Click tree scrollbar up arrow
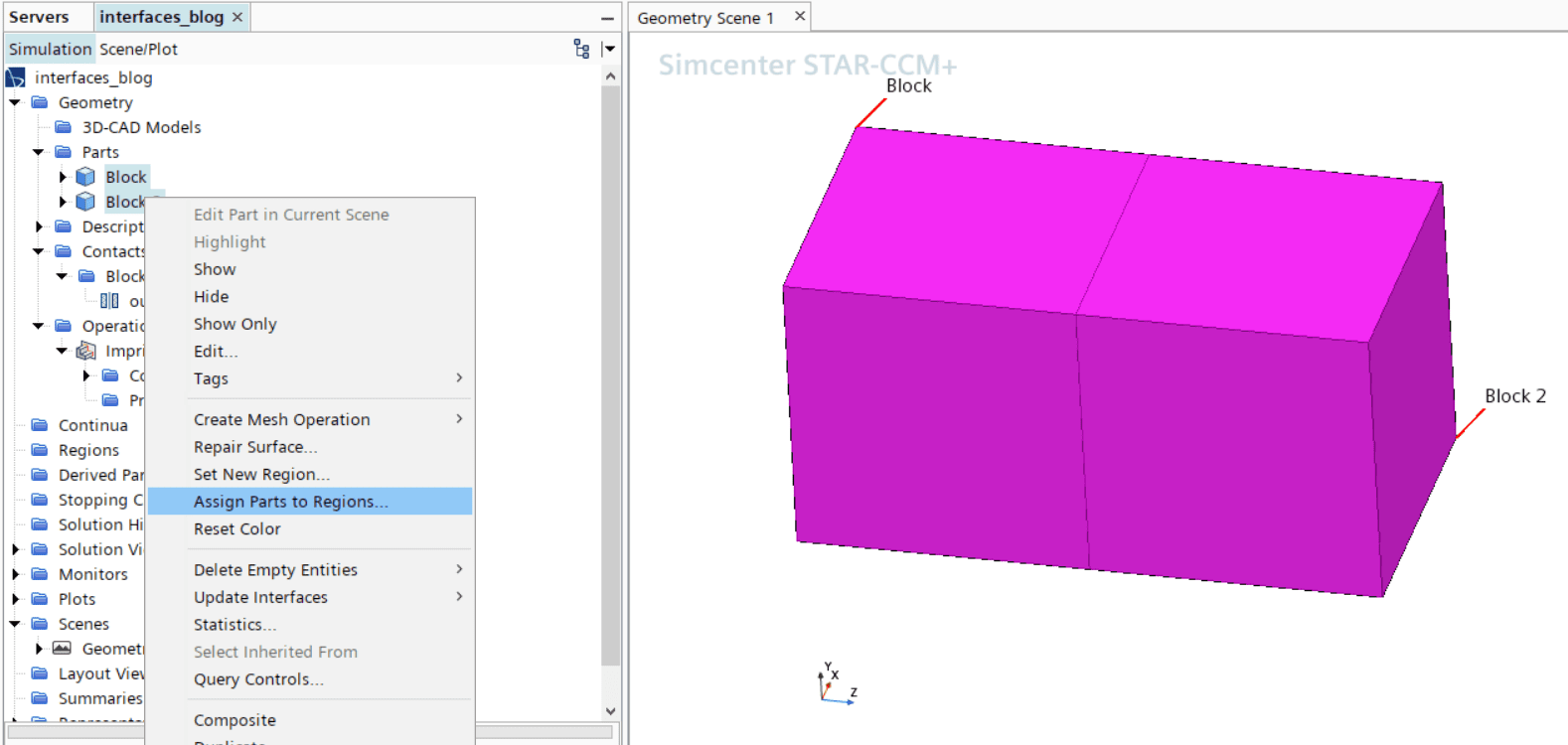1568x745 pixels. point(611,76)
